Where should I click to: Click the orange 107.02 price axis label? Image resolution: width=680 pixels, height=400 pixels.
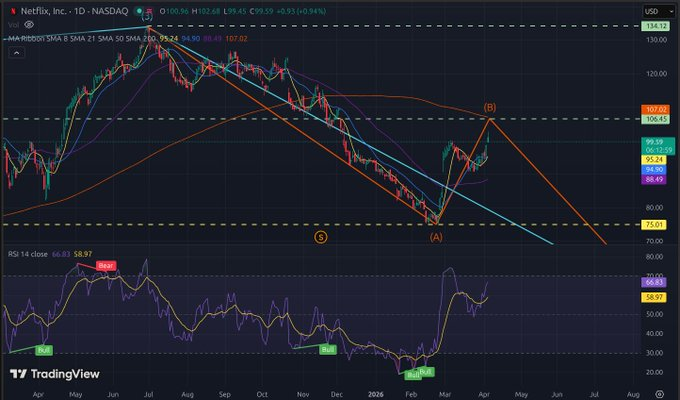tap(656, 110)
